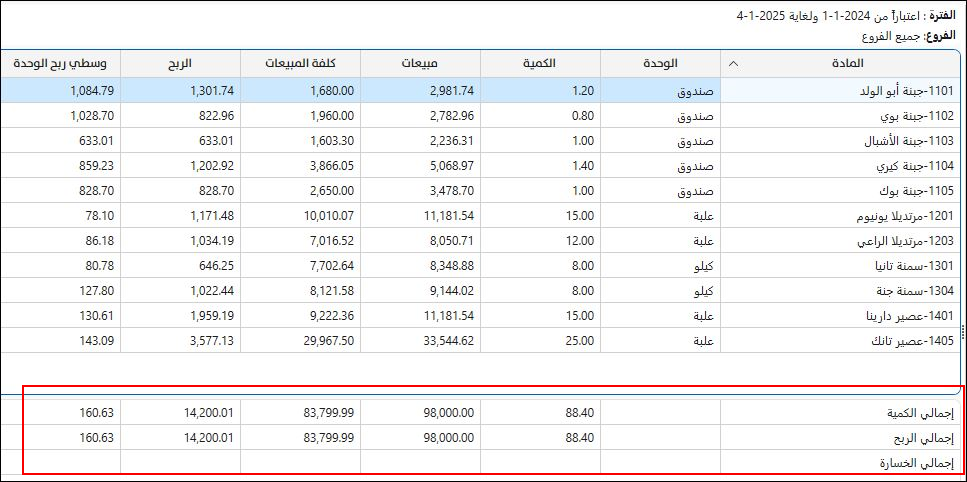Click profit value 1,022.44

pos(214,290)
